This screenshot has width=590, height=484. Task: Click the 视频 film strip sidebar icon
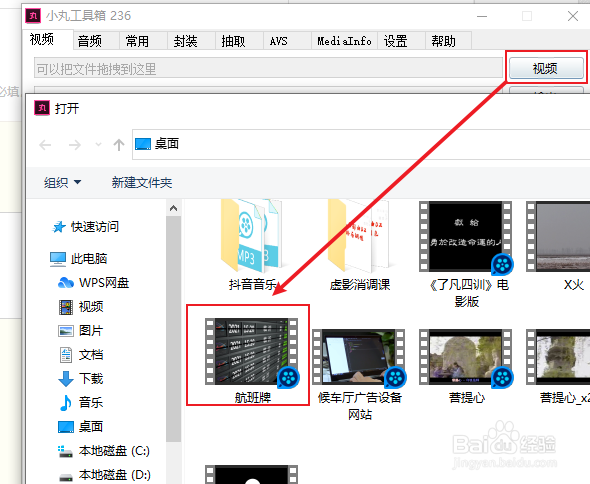tap(66, 307)
